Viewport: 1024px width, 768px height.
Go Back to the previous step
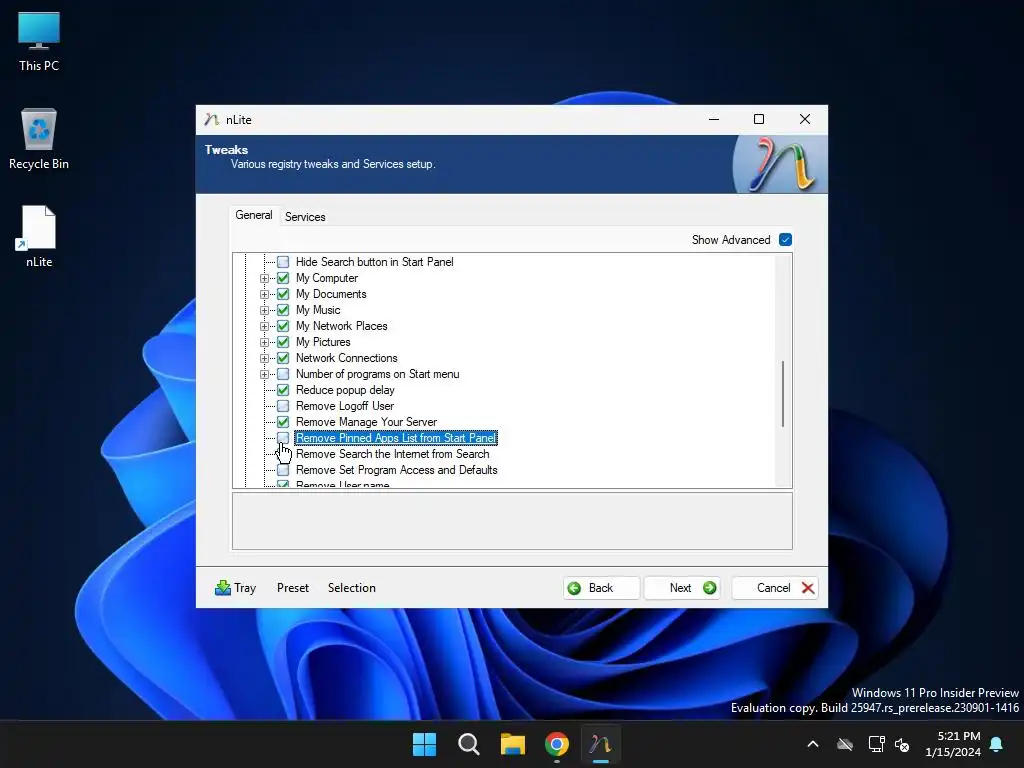[x=601, y=588]
